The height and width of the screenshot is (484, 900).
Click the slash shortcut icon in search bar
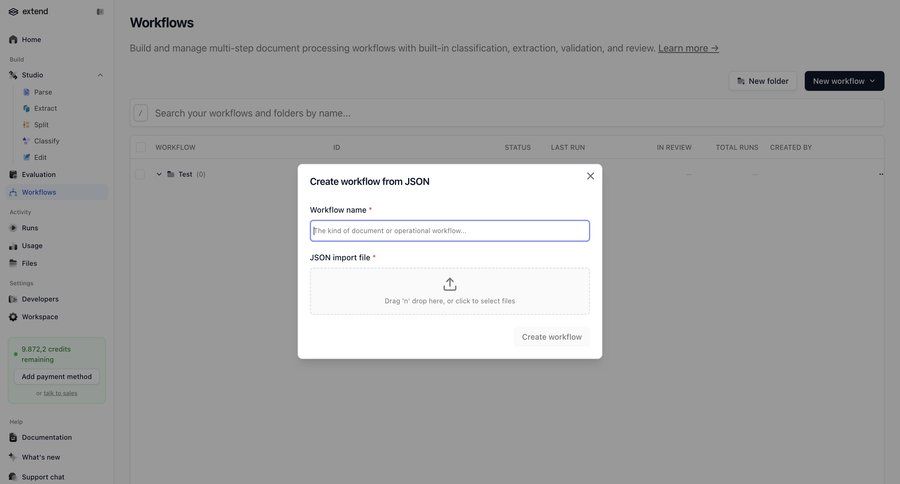tap(141, 113)
